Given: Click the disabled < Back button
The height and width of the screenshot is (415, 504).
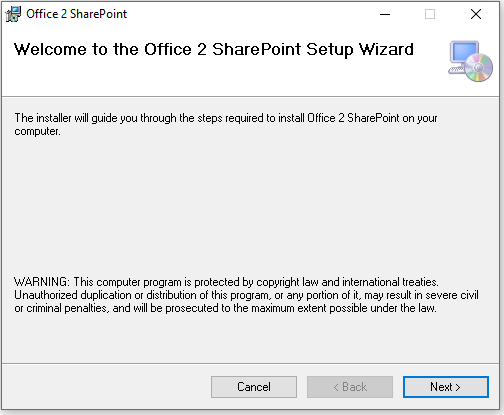Looking at the screenshot, I should click(x=350, y=387).
